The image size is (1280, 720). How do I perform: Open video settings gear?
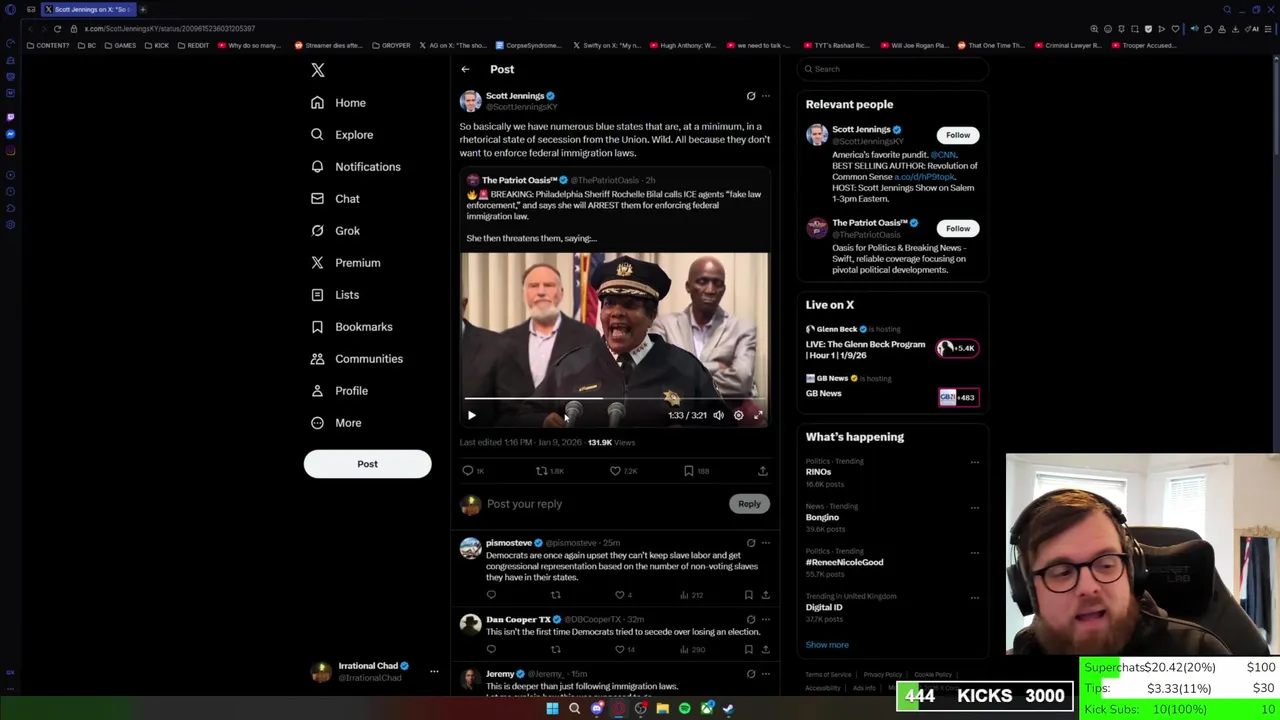point(738,415)
